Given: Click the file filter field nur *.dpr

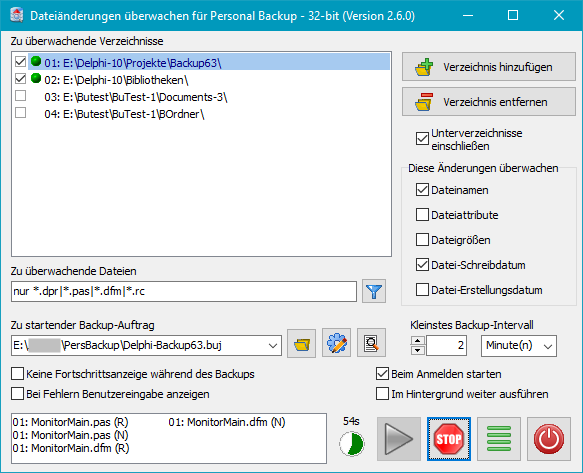Looking at the screenshot, I should [x=184, y=291].
